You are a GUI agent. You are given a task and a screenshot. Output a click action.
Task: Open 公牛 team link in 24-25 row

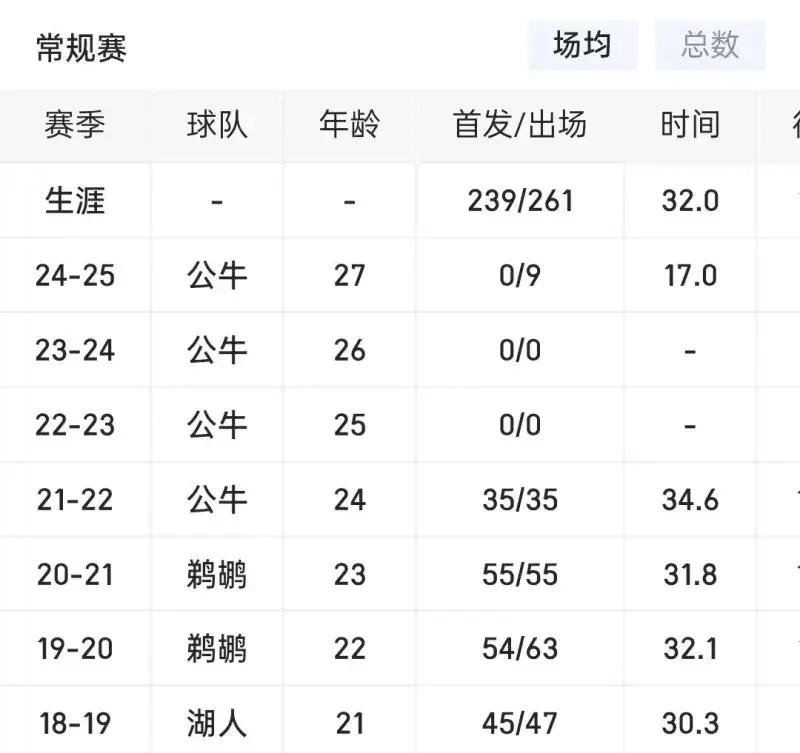coord(217,275)
